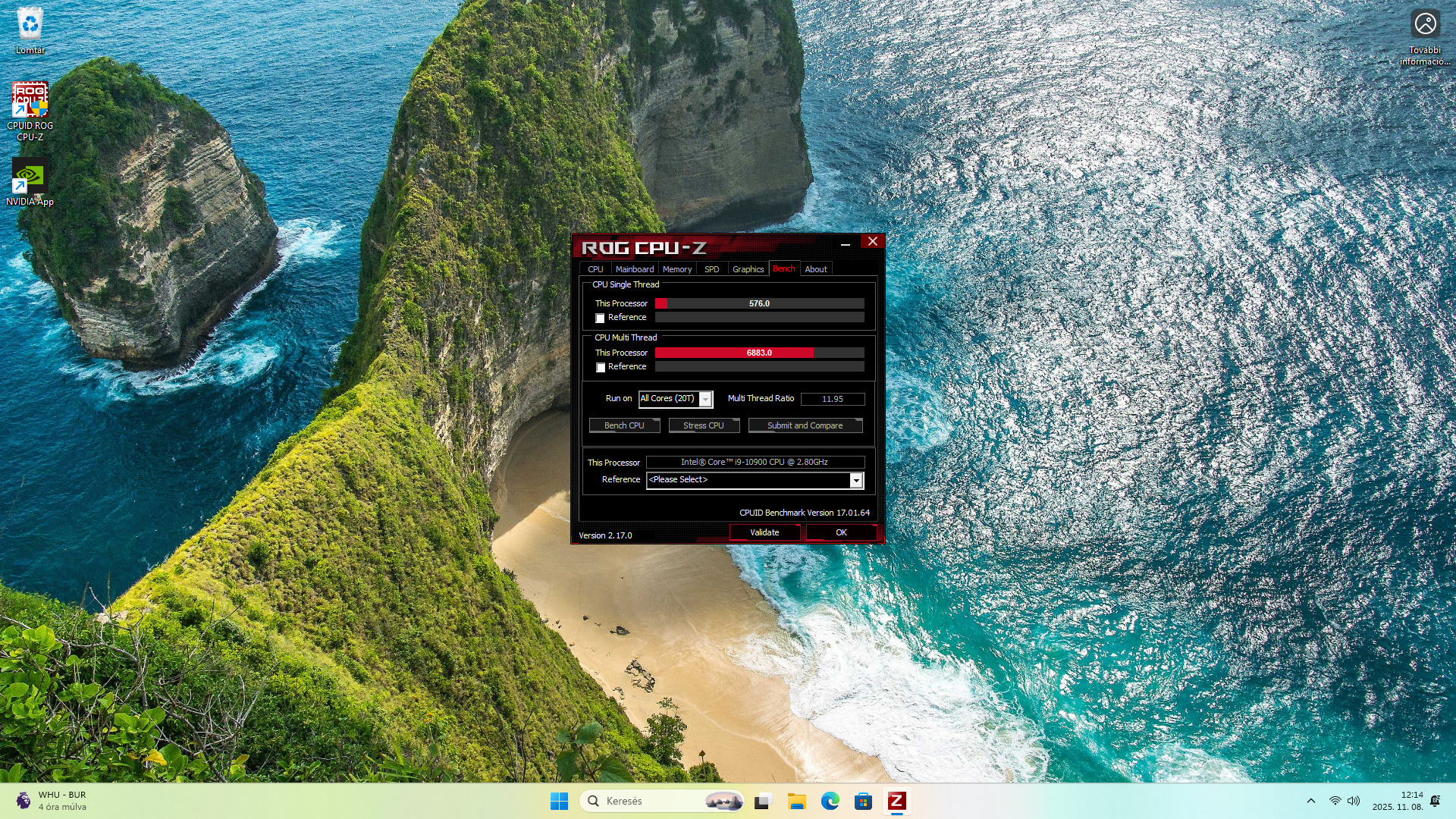Click the CPU-Z taskbar icon

(x=896, y=801)
